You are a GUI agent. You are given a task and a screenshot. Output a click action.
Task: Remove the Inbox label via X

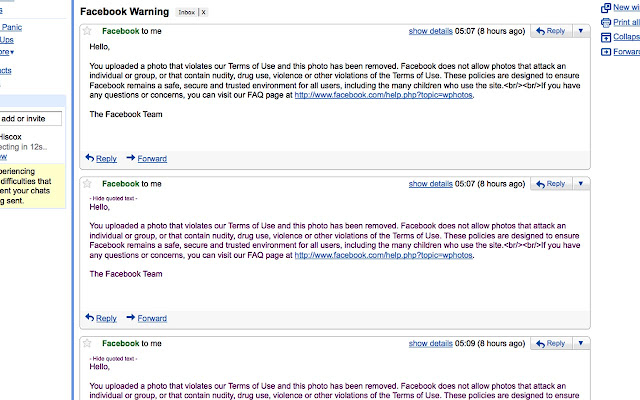(203, 12)
